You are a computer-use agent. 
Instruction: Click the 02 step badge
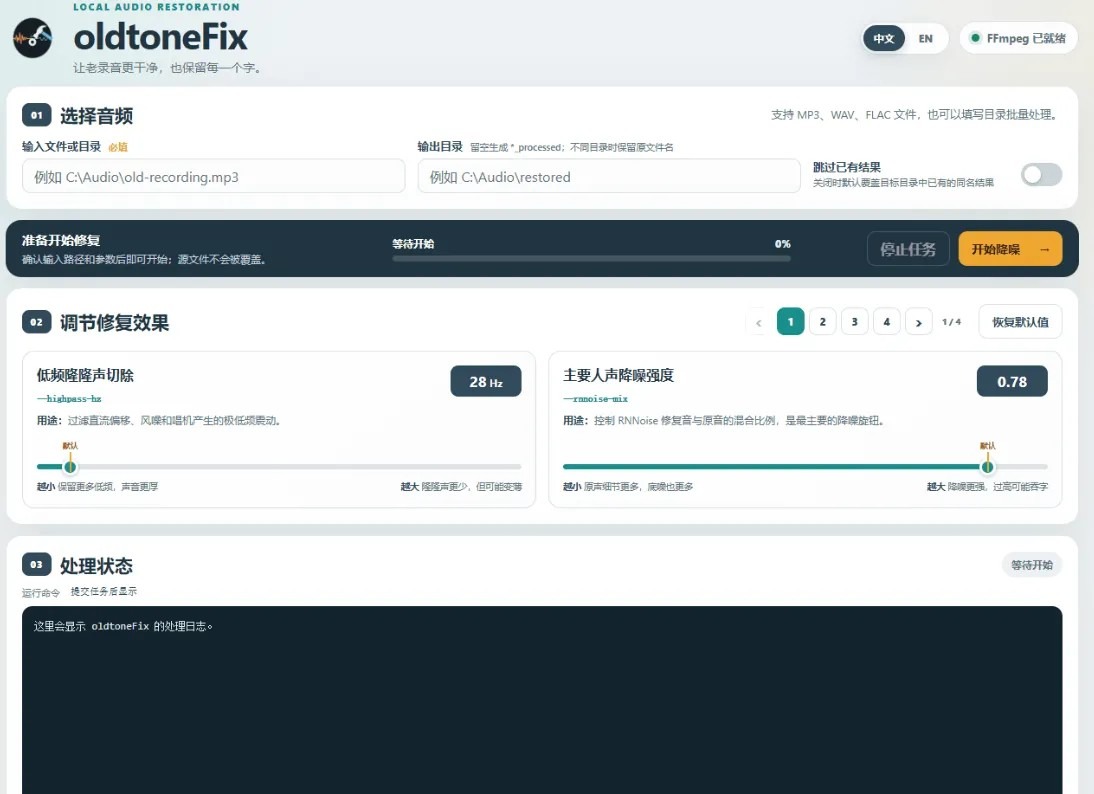pyautogui.click(x=36, y=322)
